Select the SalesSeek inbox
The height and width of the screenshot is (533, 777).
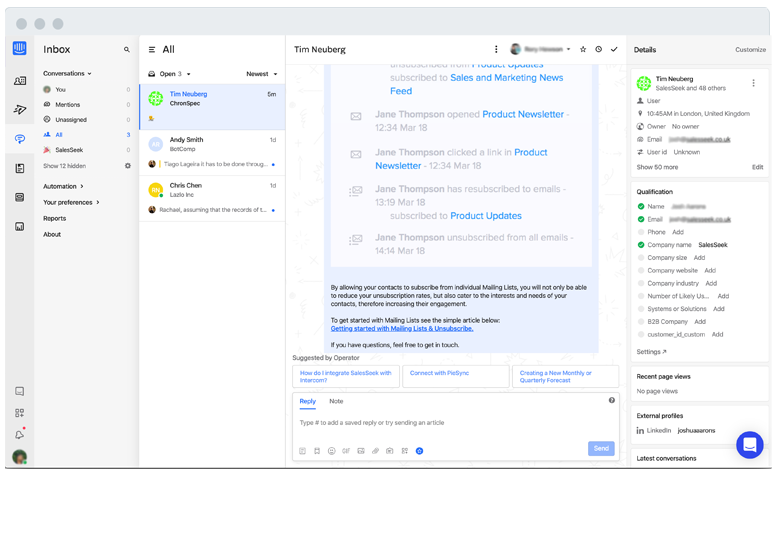[86, 150]
